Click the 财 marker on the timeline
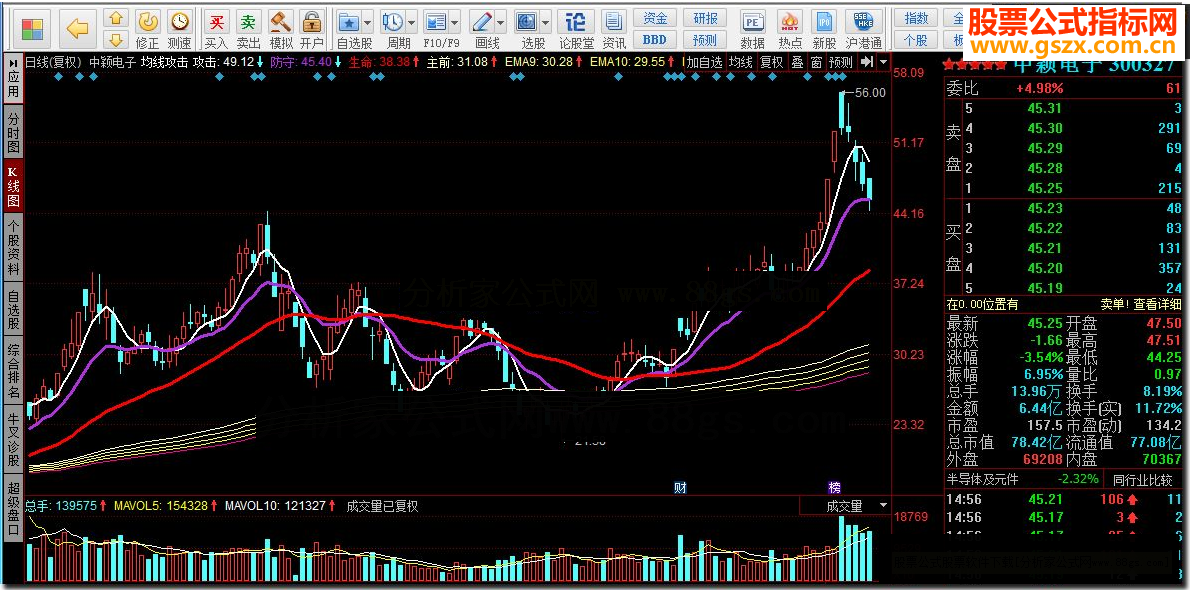Image resolution: width=1190 pixels, height=590 pixels. [680, 488]
